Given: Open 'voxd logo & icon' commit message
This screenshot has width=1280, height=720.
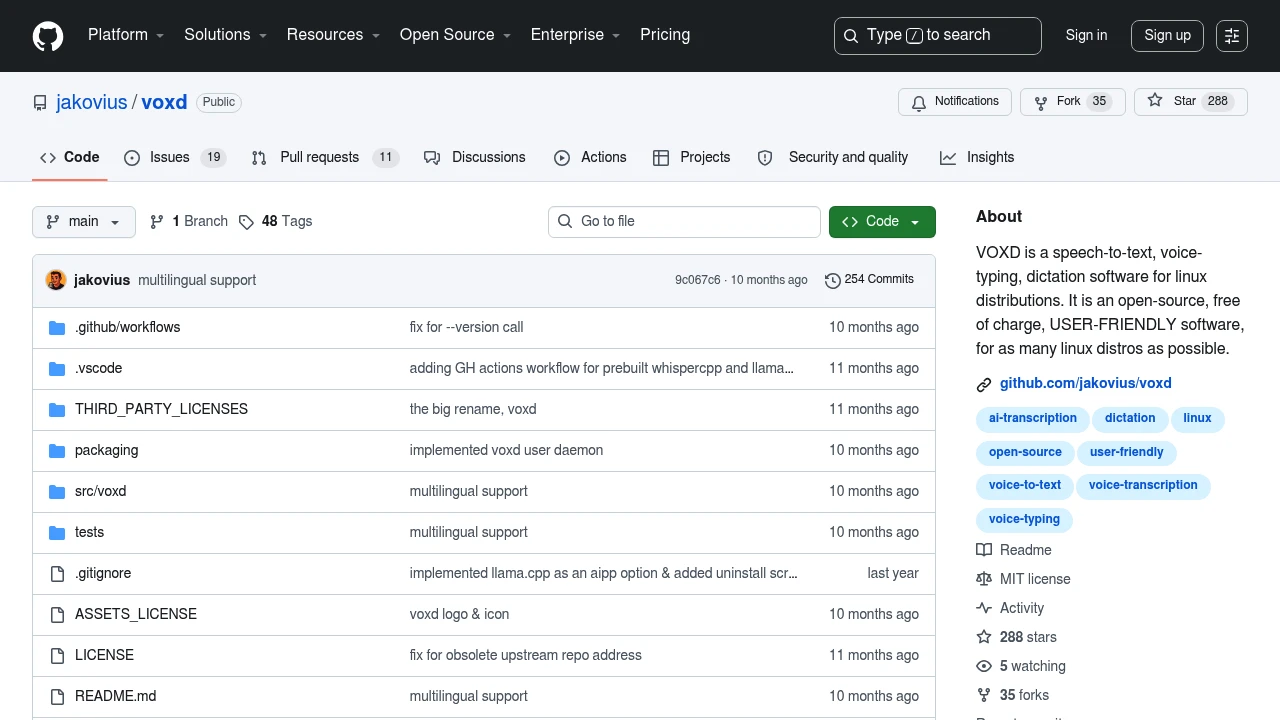Looking at the screenshot, I should click(459, 615).
